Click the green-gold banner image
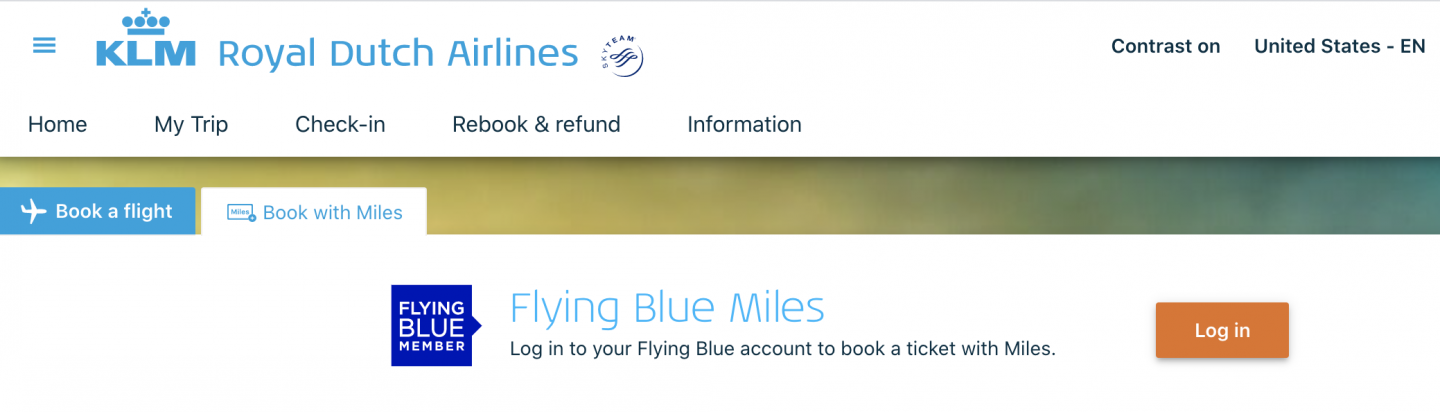Viewport: 1440px width, 412px height. tap(900, 195)
